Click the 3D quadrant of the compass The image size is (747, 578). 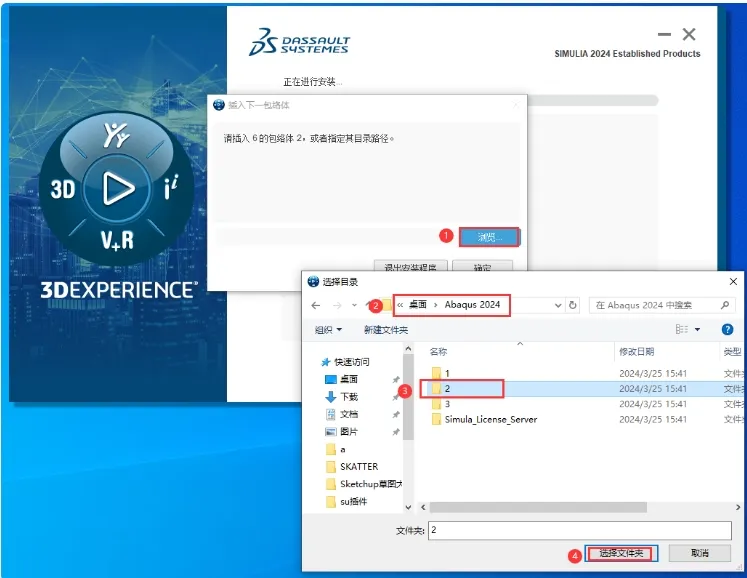[63, 189]
